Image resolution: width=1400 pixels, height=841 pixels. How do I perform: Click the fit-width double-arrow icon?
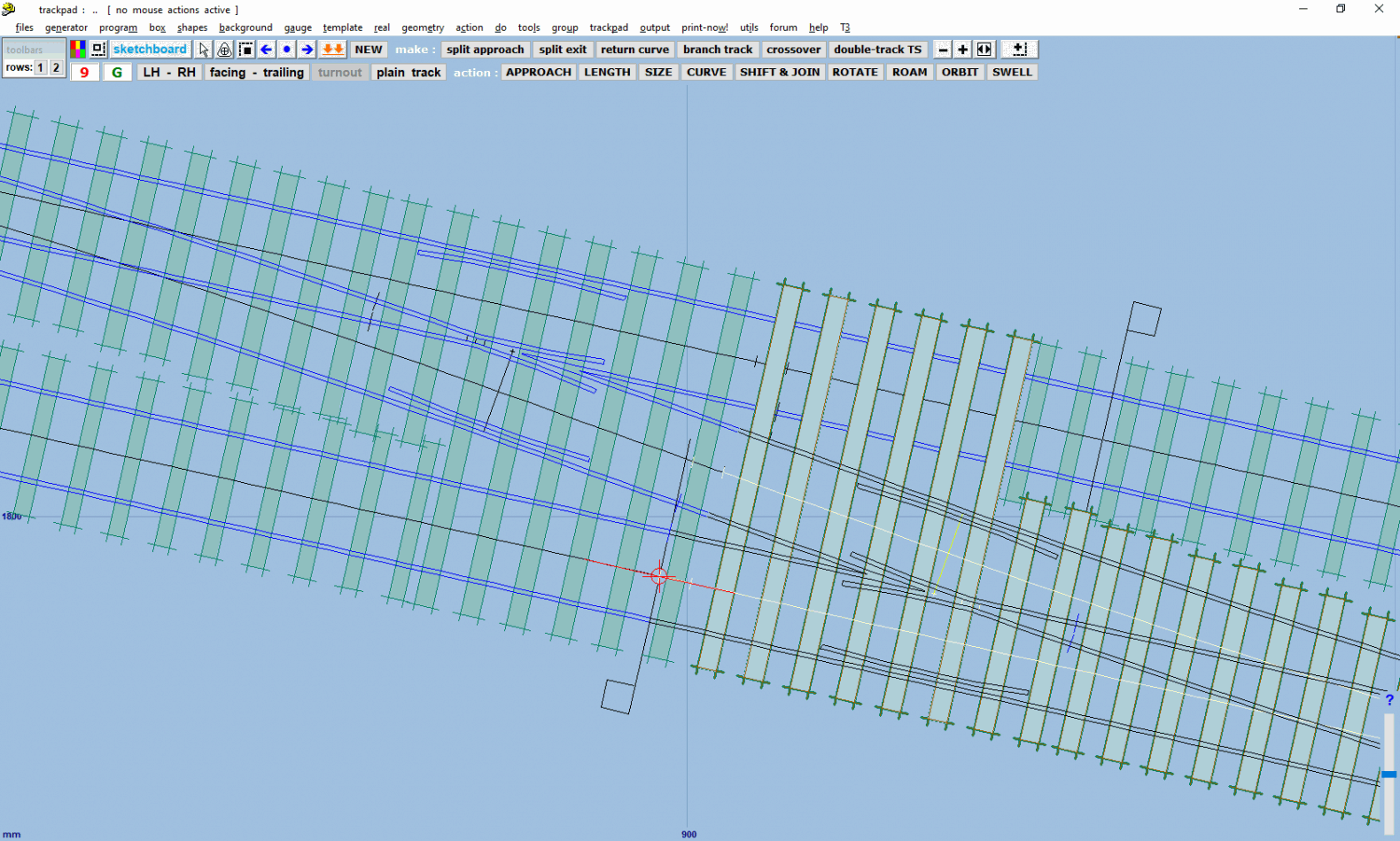984,50
